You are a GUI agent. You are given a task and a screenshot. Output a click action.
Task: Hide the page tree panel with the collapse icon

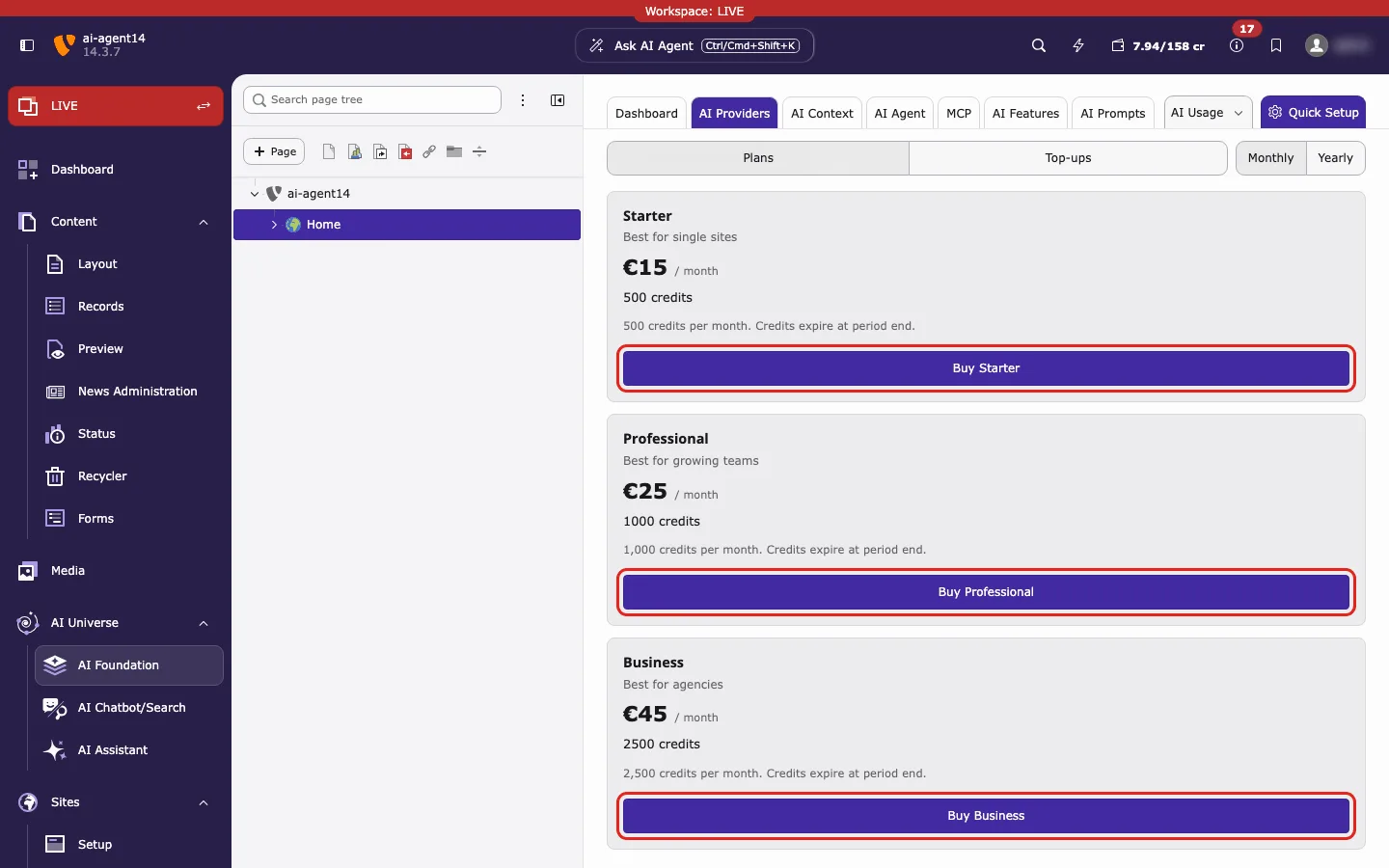point(558,100)
